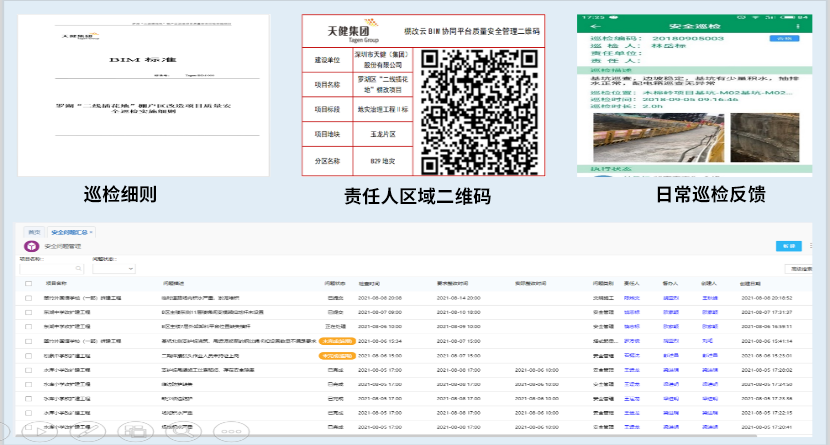This screenshot has height=445, width=830.
Task: Click the 要求整改时间 column header
Action: coord(452,284)
